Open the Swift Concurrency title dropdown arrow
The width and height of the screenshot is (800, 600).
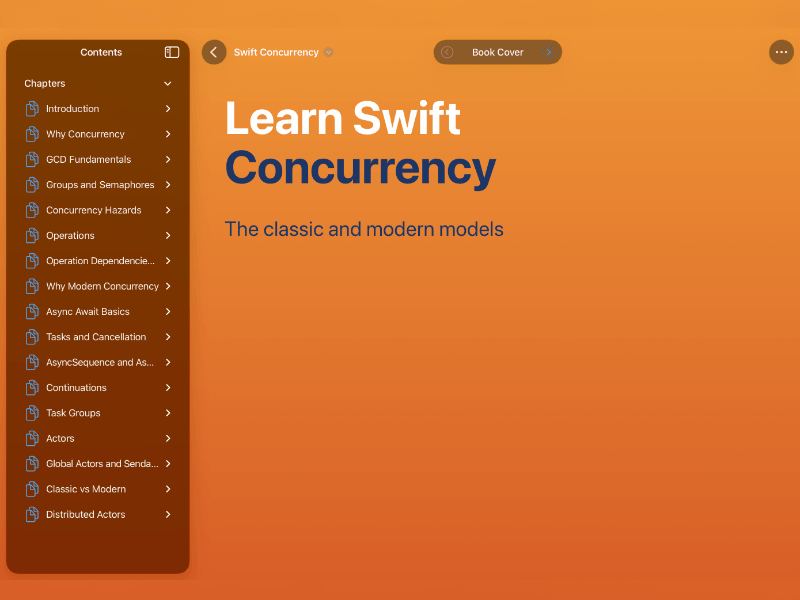click(x=329, y=52)
